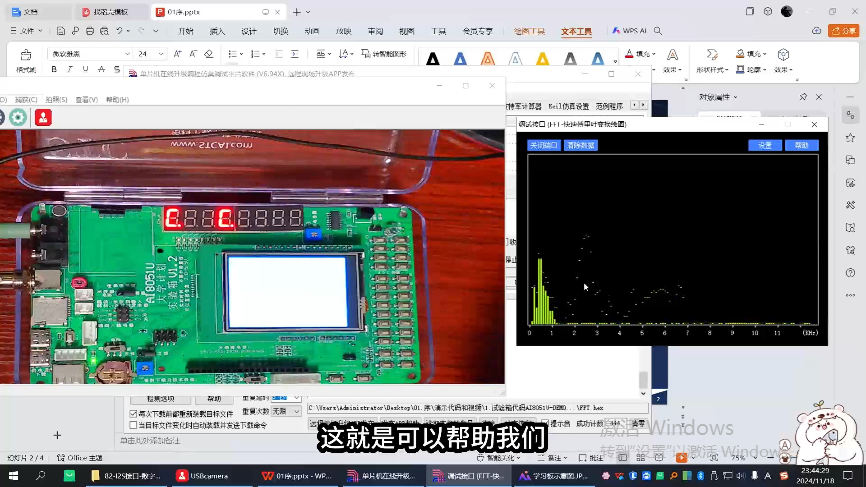Expand the bullet list dropdown arrow
The width and height of the screenshot is (866, 487).
click(241, 54)
